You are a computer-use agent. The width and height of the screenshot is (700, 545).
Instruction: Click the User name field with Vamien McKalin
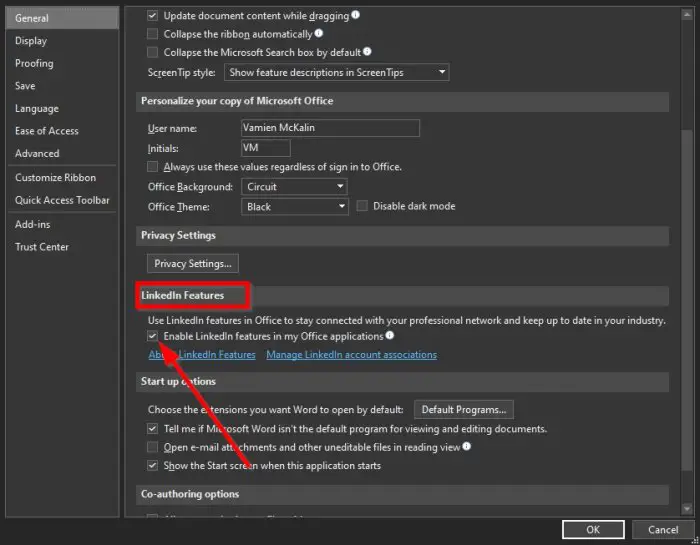(x=330, y=128)
